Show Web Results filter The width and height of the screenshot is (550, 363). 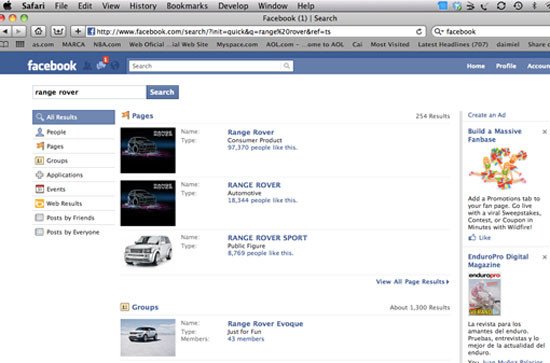pyautogui.click(x=74, y=203)
